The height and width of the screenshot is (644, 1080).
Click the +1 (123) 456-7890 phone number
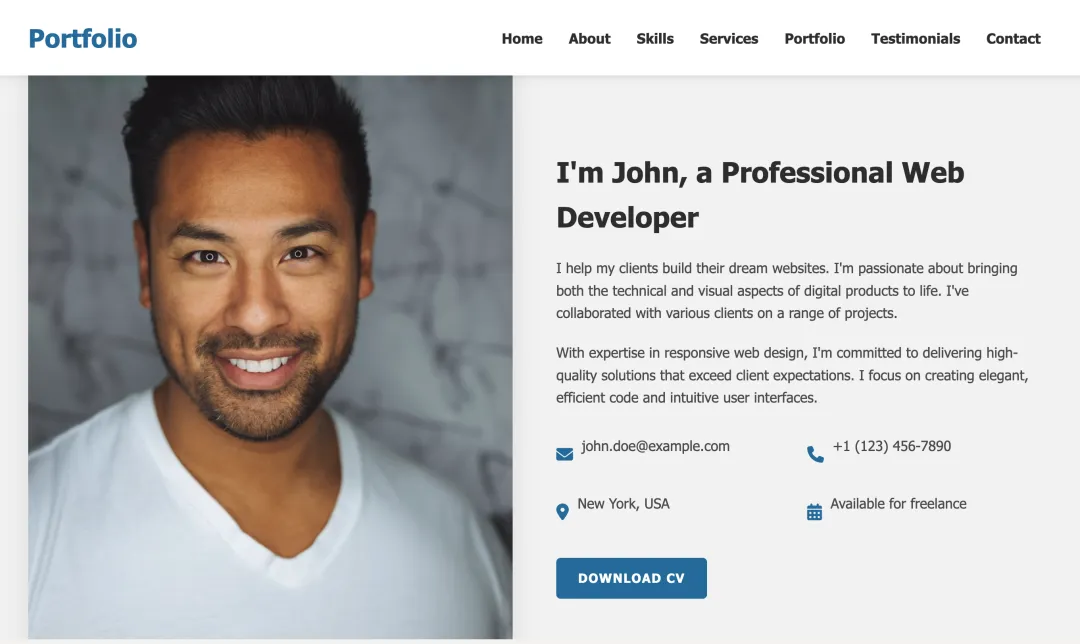point(892,446)
